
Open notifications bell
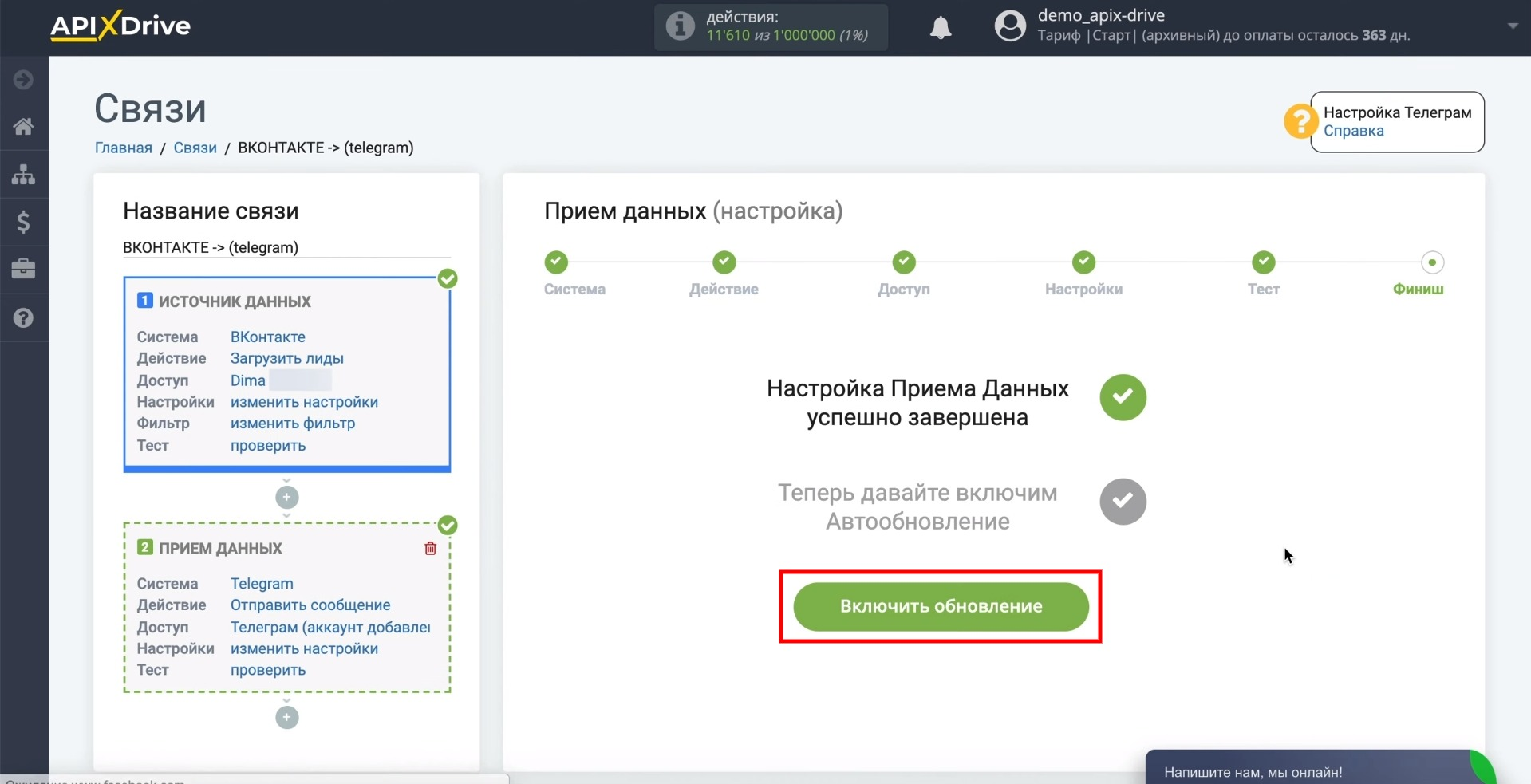941,28
